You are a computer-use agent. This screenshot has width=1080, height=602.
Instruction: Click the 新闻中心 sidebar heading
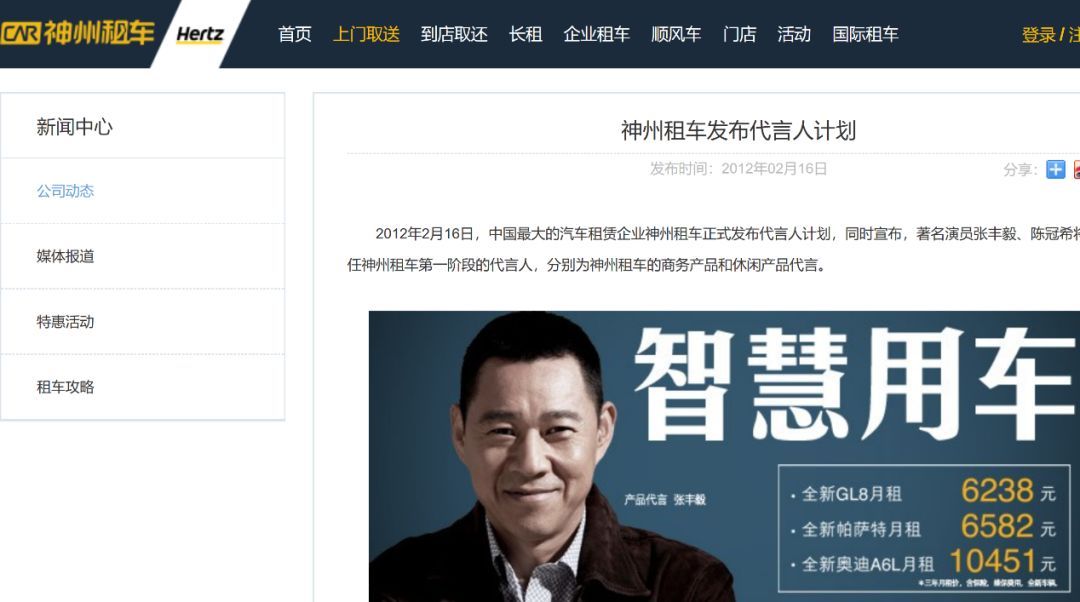pyautogui.click(x=74, y=127)
